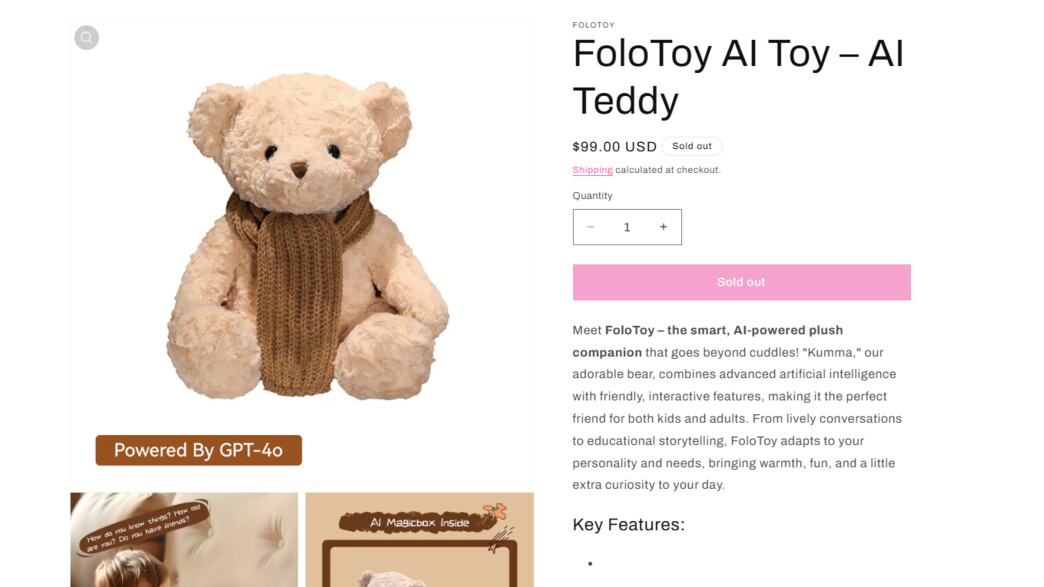The image size is (1044, 587).
Task: Click the Sold out badge beside price
Action: 692,146
